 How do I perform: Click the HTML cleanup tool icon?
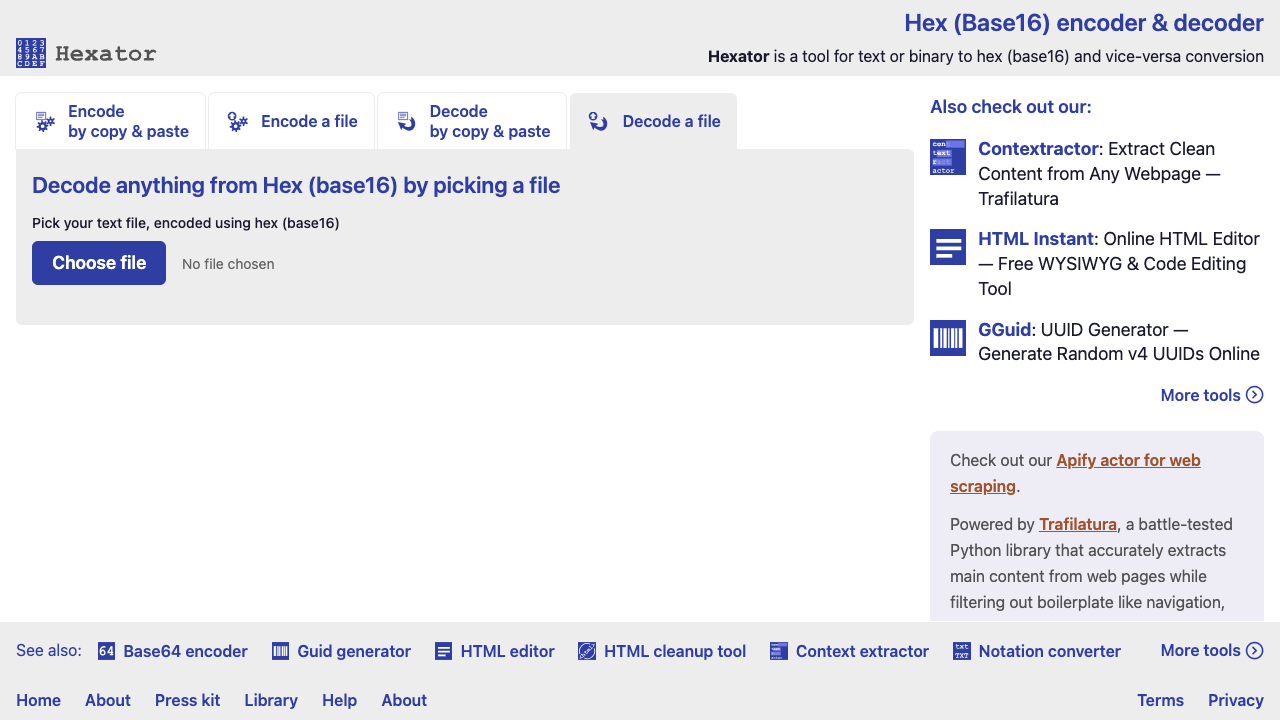tap(587, 651)
